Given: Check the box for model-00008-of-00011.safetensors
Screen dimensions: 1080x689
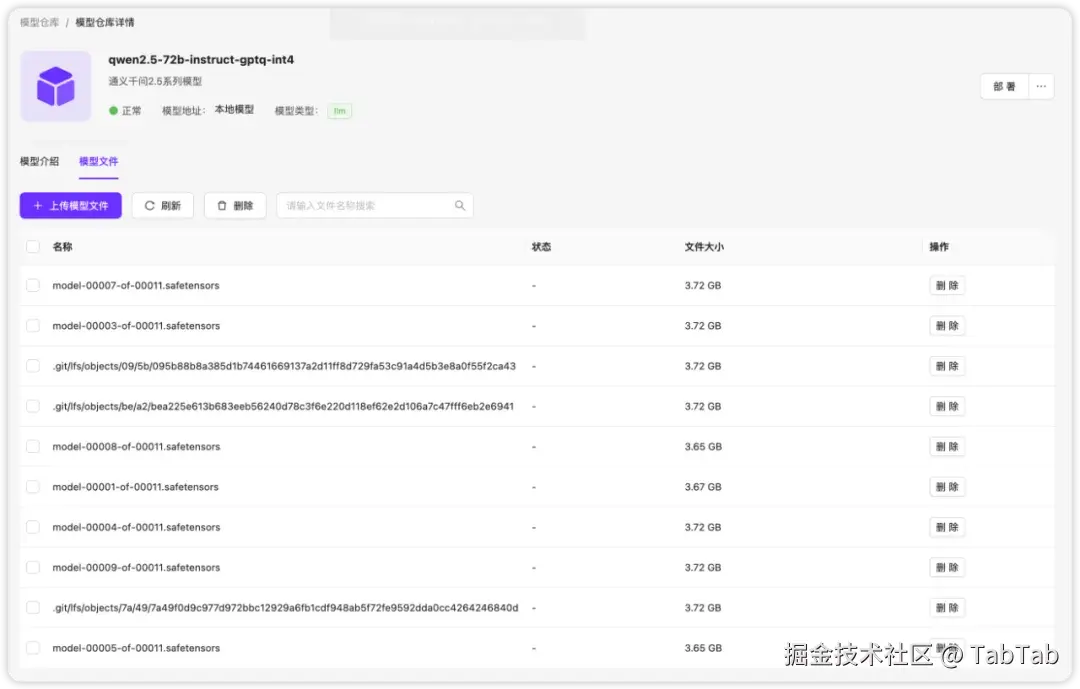Looking at the screenshot, I should [32, 446].
